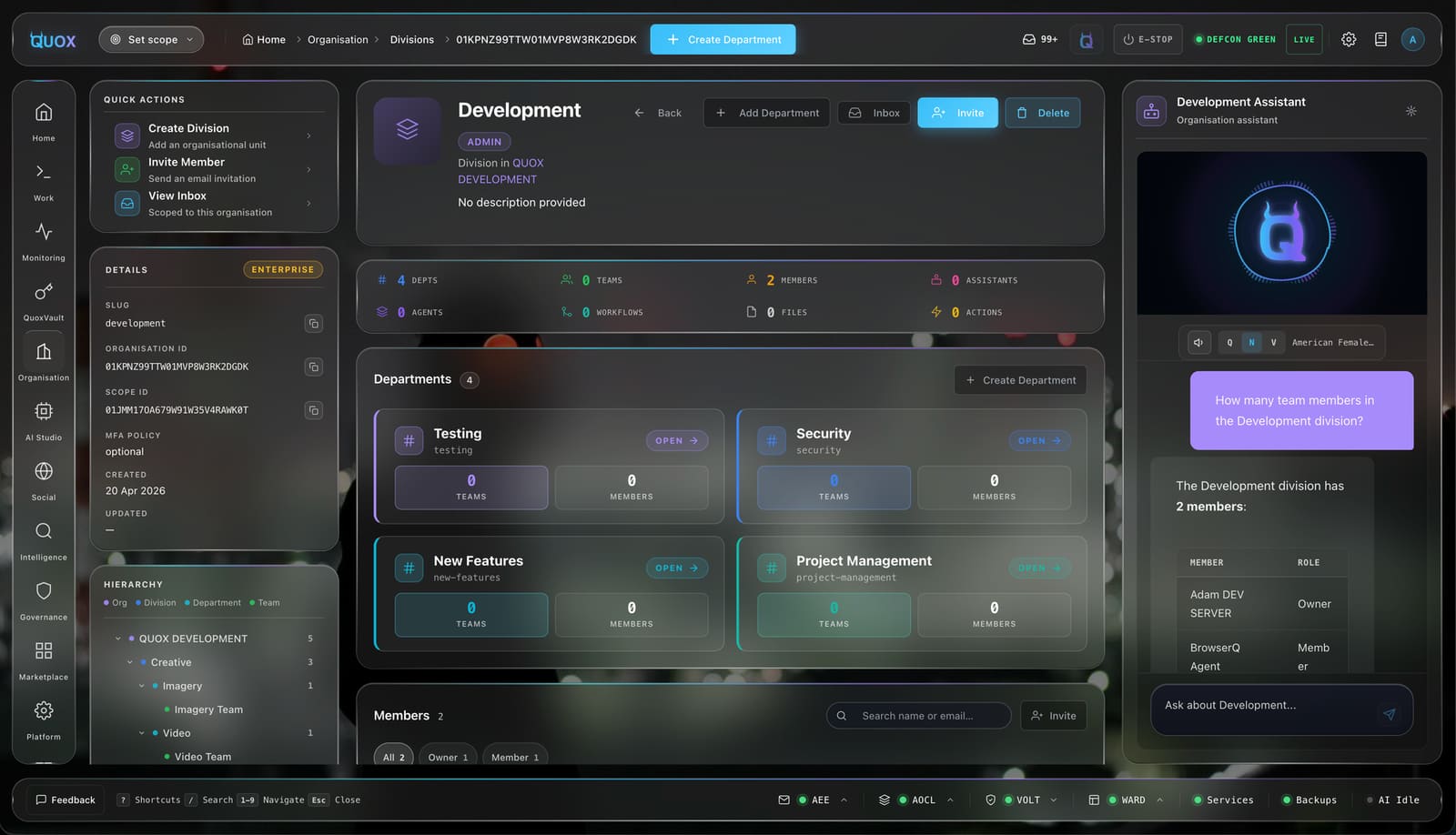This screenshot has width=1456, height=835.
Task: Open the Set scope dropdown
Action: point(151,40)
